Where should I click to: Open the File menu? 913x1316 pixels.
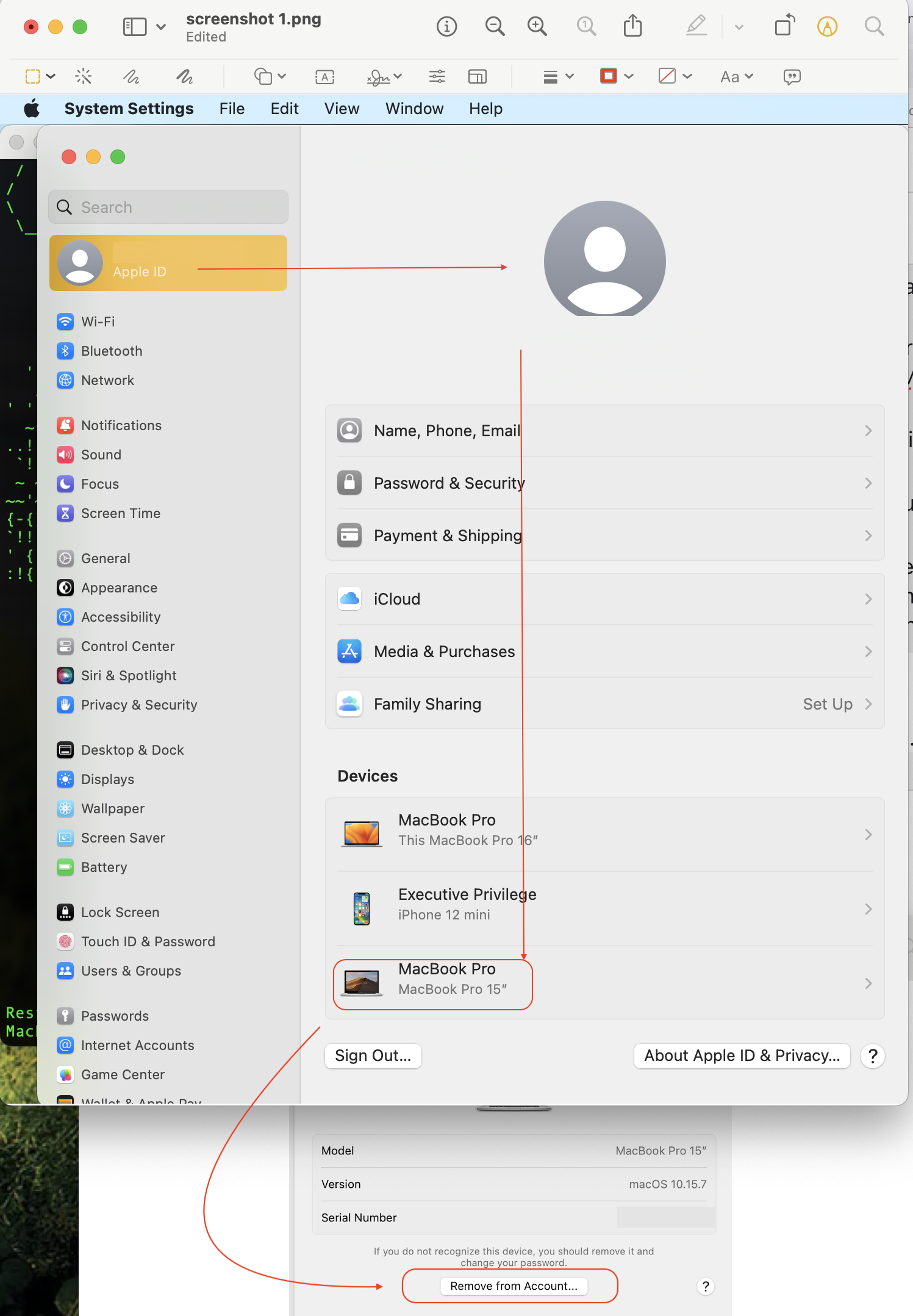pyautogui.click(x=232, y=109)
